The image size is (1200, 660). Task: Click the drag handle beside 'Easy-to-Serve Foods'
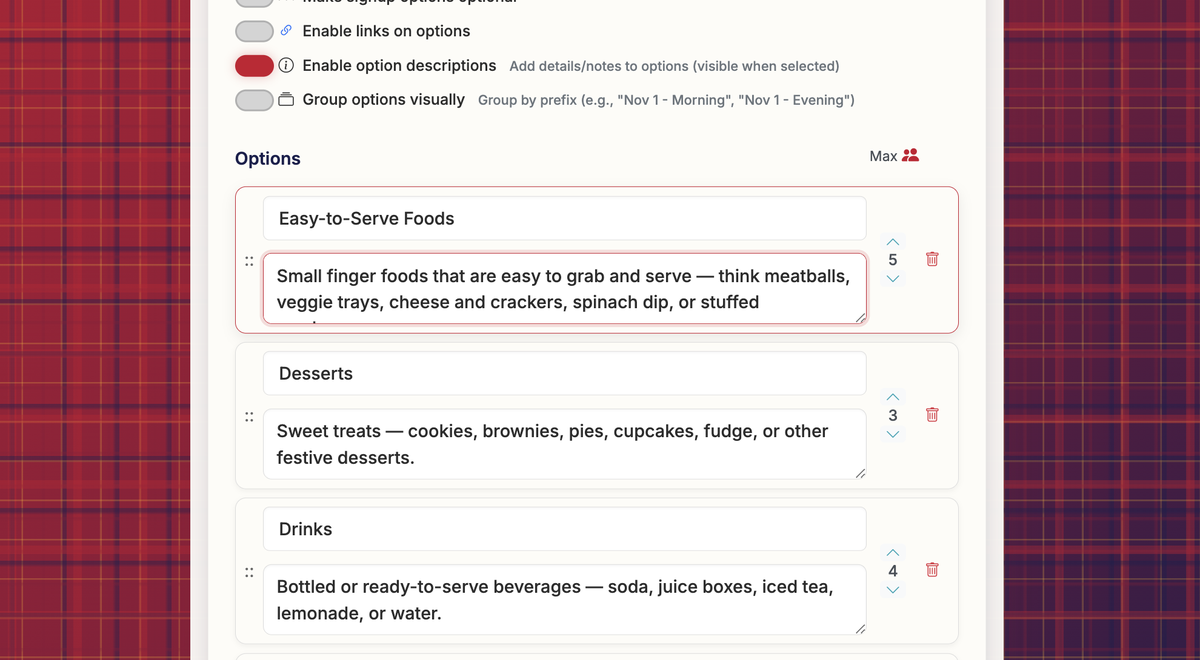tap(249, 260)
